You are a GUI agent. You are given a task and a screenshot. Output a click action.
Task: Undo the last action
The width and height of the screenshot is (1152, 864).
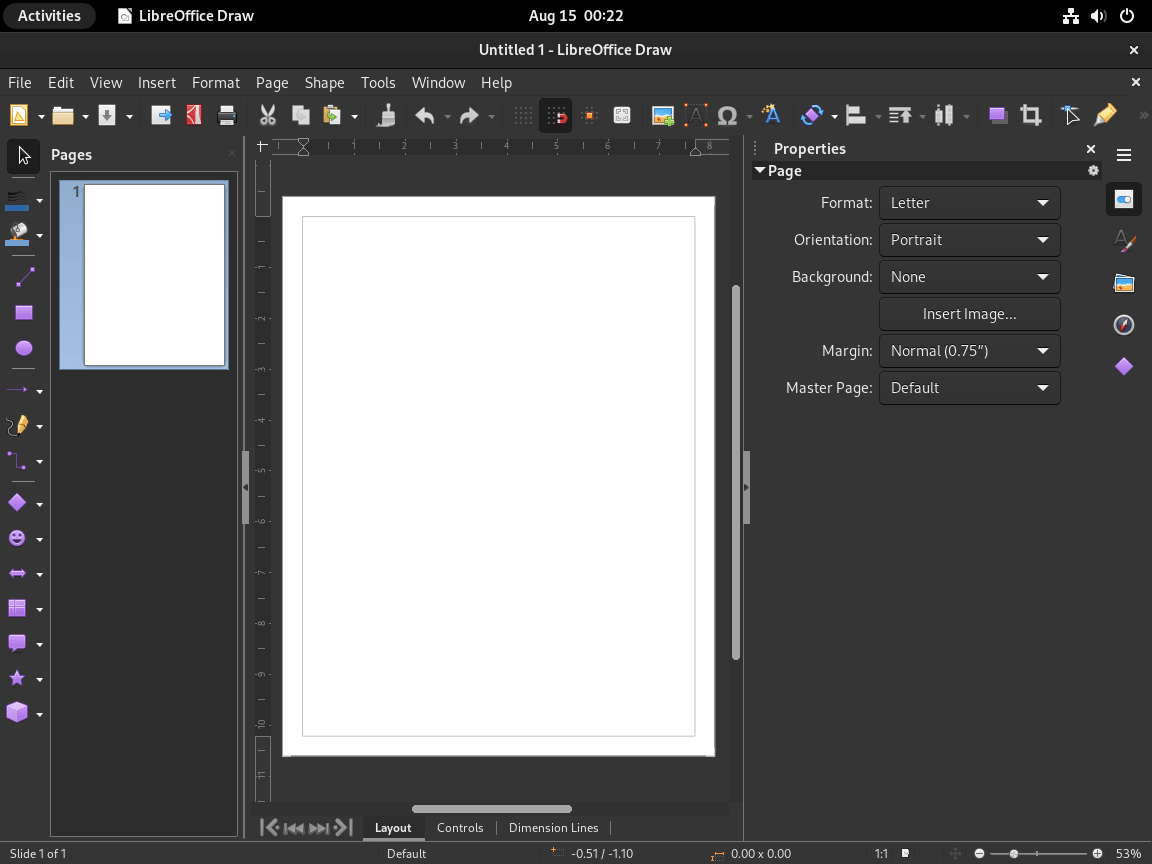click(x=425, y=115)
